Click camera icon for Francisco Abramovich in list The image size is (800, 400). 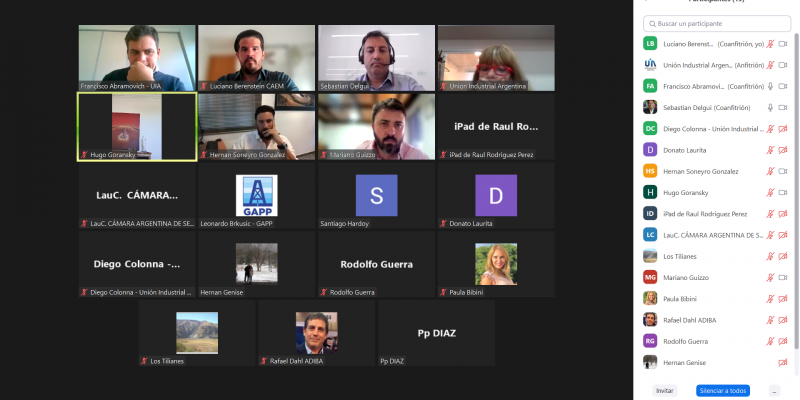783,86
